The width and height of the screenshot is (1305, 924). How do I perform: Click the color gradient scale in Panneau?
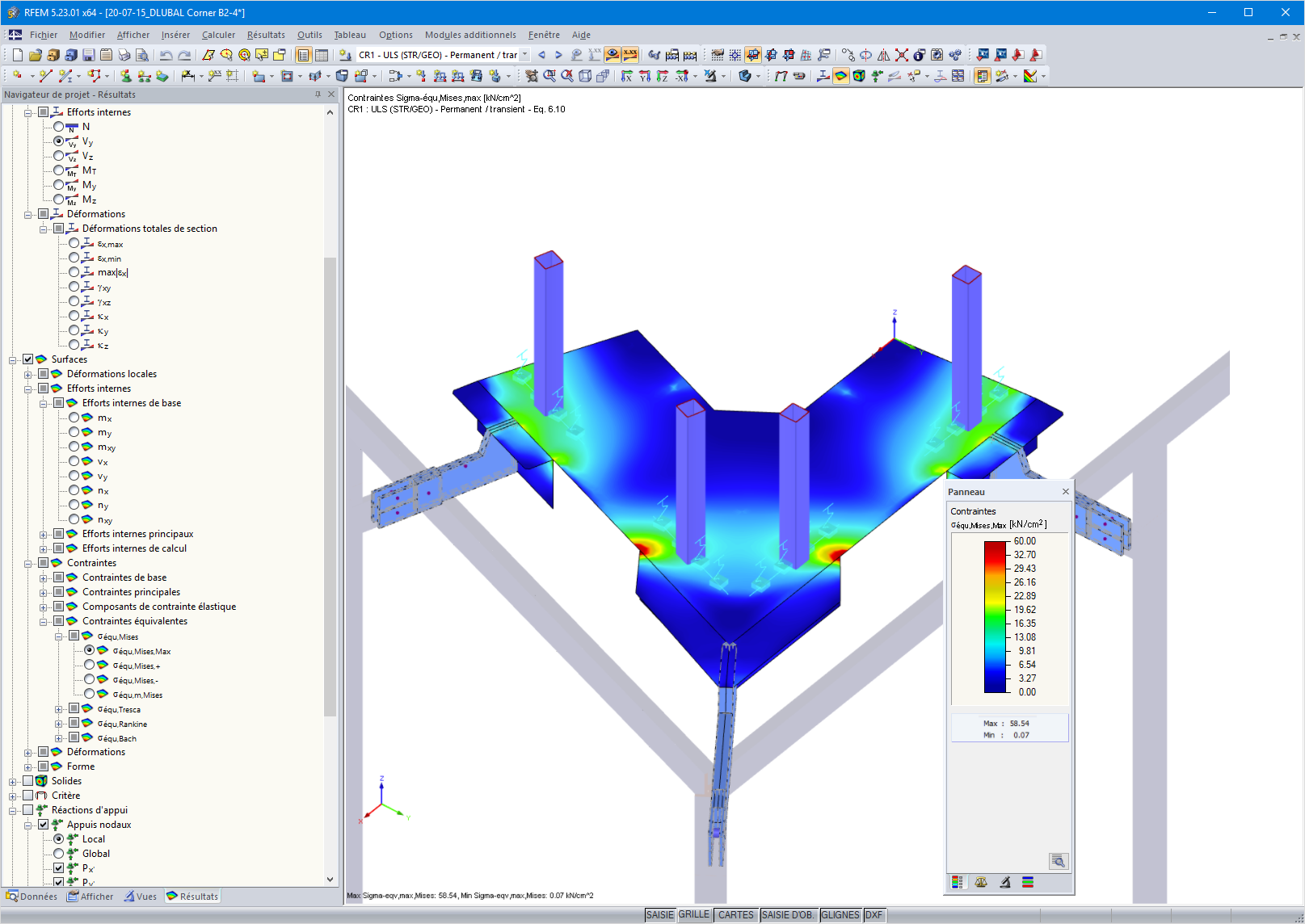coord(995,617)
